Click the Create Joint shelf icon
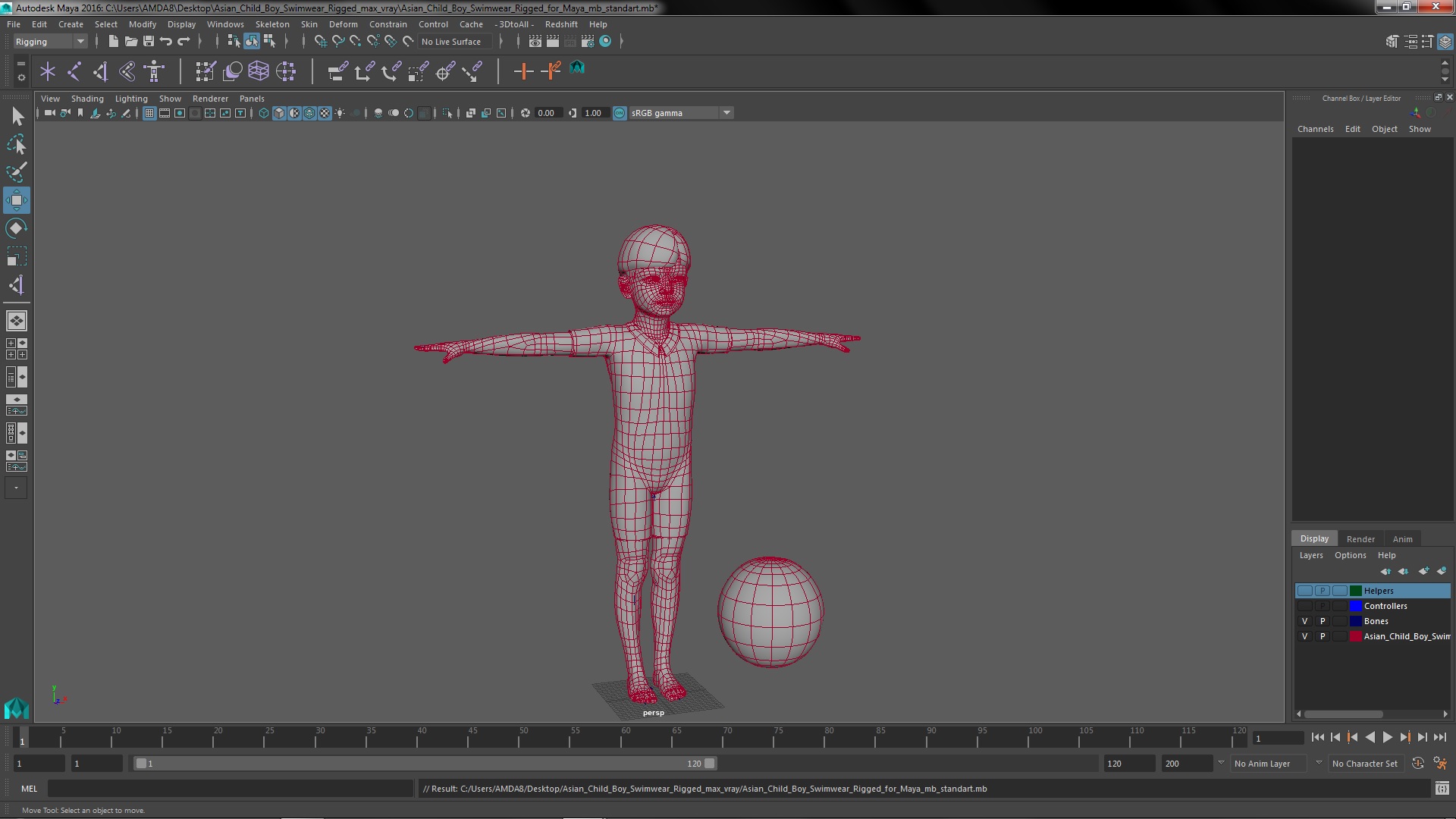This screenshot has width=1456, height=819. coord(74,72)
